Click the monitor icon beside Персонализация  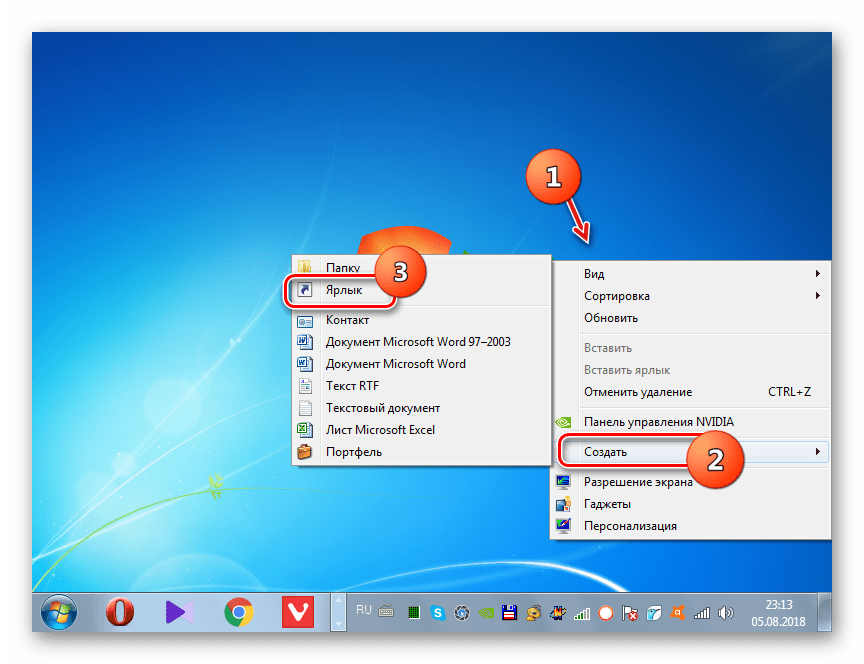(x=563, y=526)
